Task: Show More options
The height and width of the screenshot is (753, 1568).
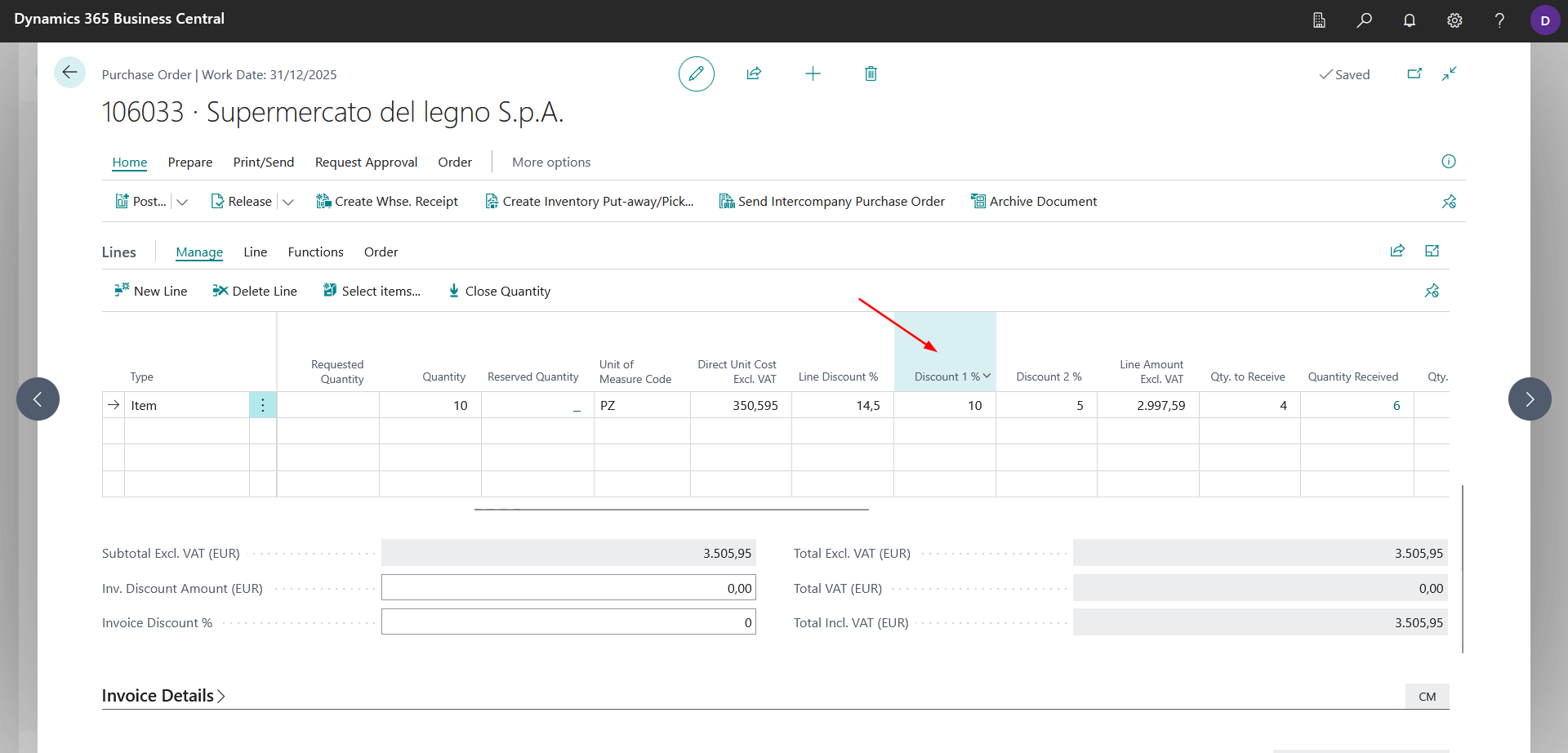Action: point(551,163)
